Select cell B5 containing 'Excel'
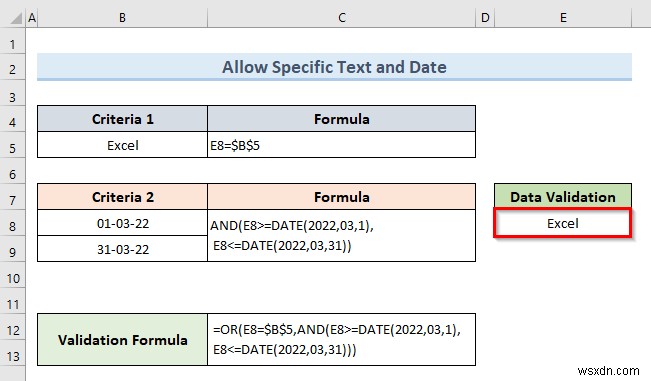 pyautogui.click(x=122, y=145)
